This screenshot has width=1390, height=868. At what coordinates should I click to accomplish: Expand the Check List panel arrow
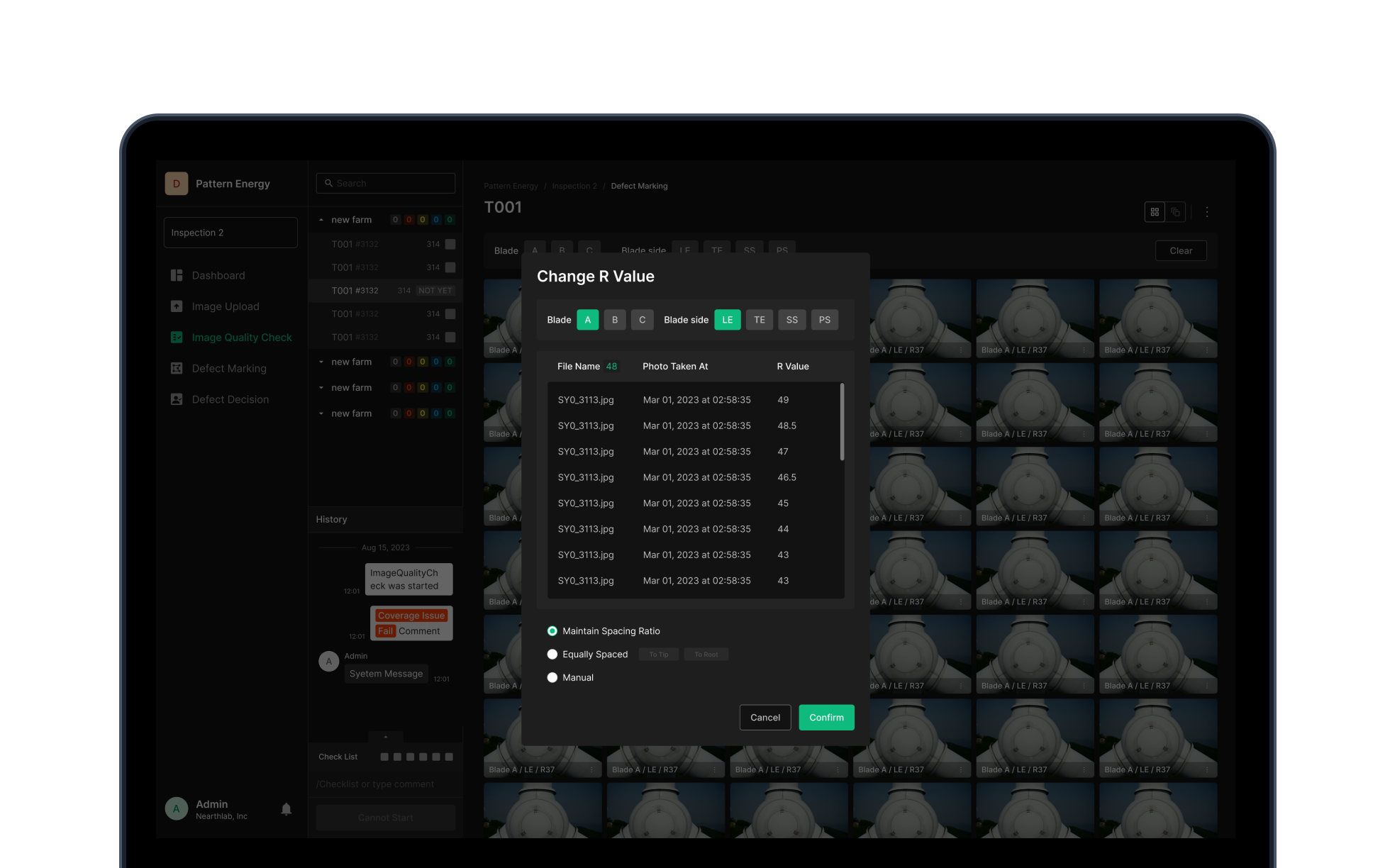coord(385,736)
